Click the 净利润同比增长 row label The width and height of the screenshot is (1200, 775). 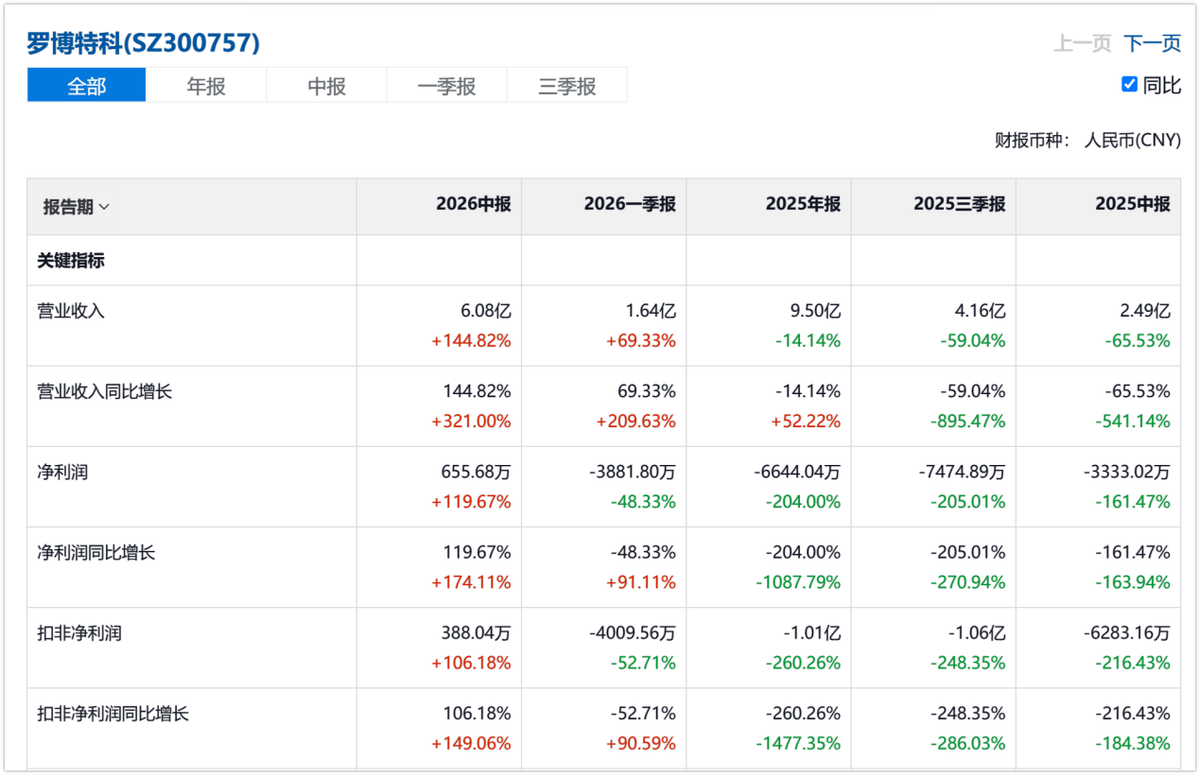[x=96, y=553]
